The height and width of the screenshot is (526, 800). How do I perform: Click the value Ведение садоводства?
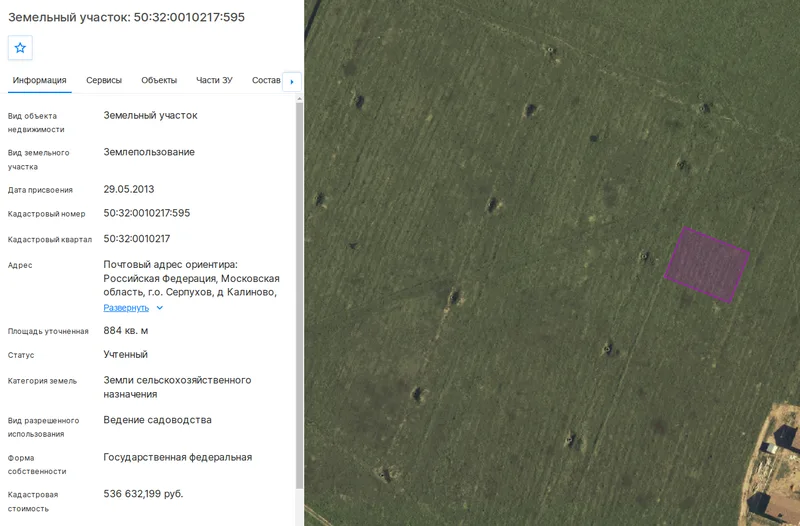[157, 420]
